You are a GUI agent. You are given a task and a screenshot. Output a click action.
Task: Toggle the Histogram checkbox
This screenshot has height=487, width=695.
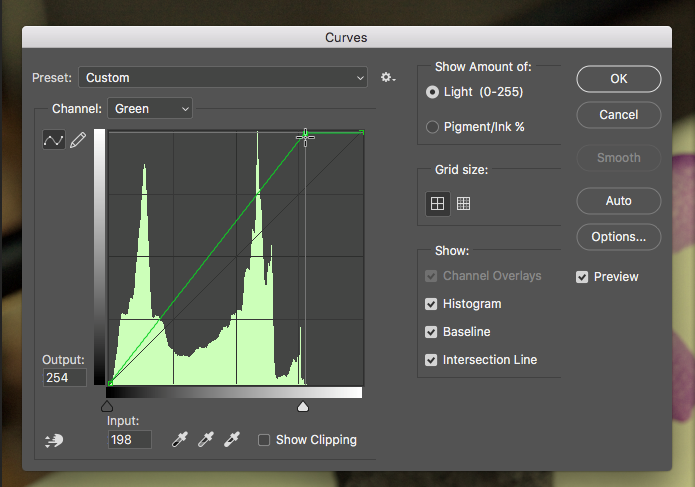click(432, 304)
